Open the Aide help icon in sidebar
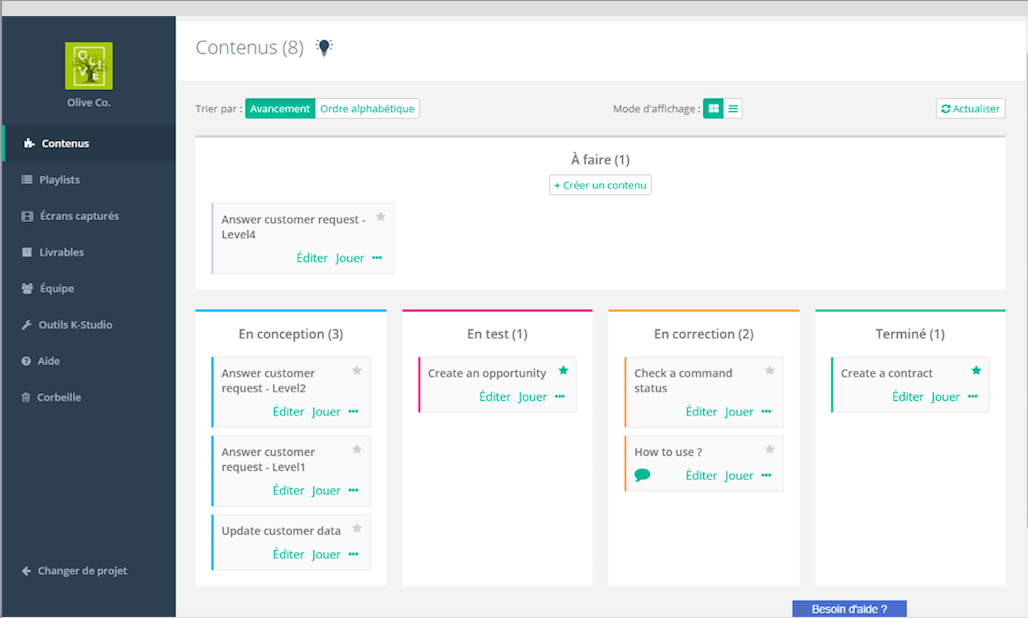 coord(26,361)
